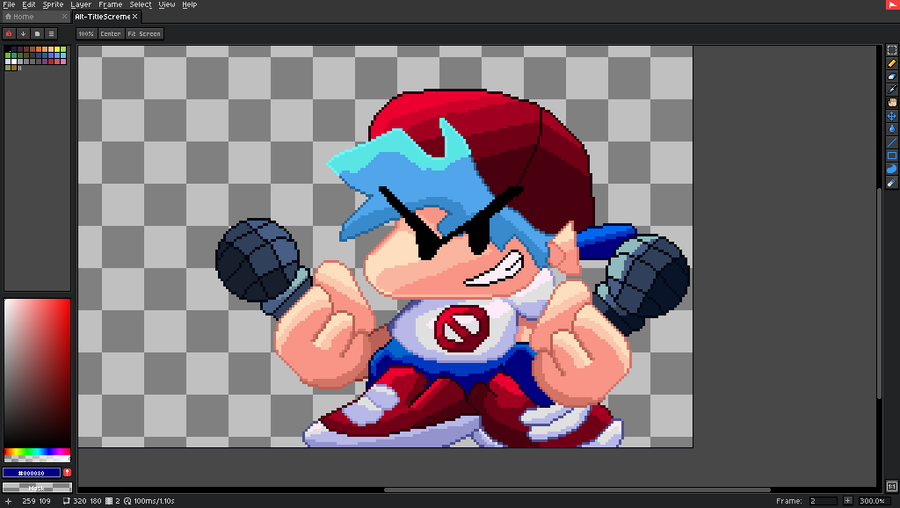Click the layers count icon in status bar
The height and width of the screenshot is (508, 900).
(108, 501)
